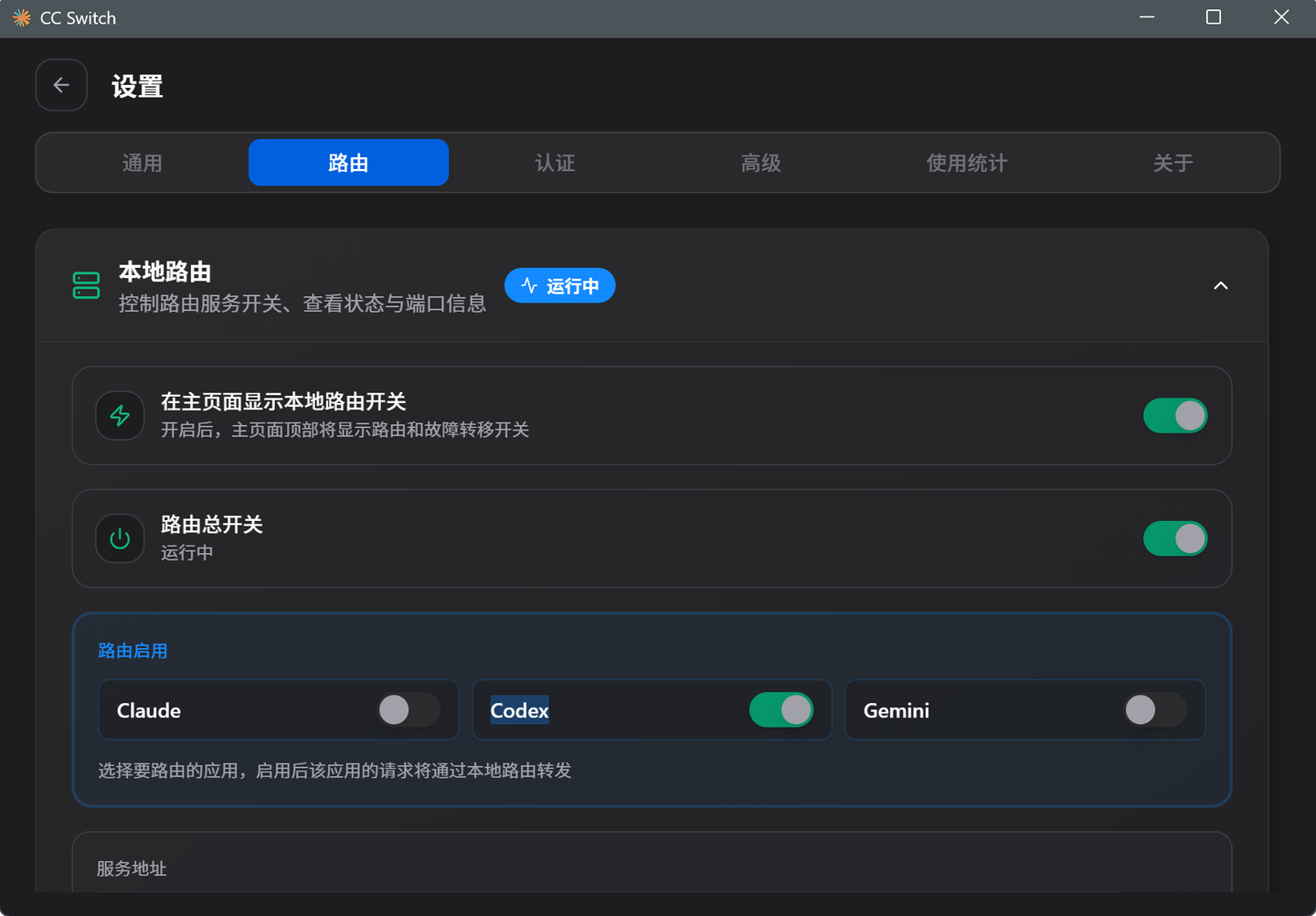
Task: Switch to the 通用 tab
Action: (x=143, y=163)
